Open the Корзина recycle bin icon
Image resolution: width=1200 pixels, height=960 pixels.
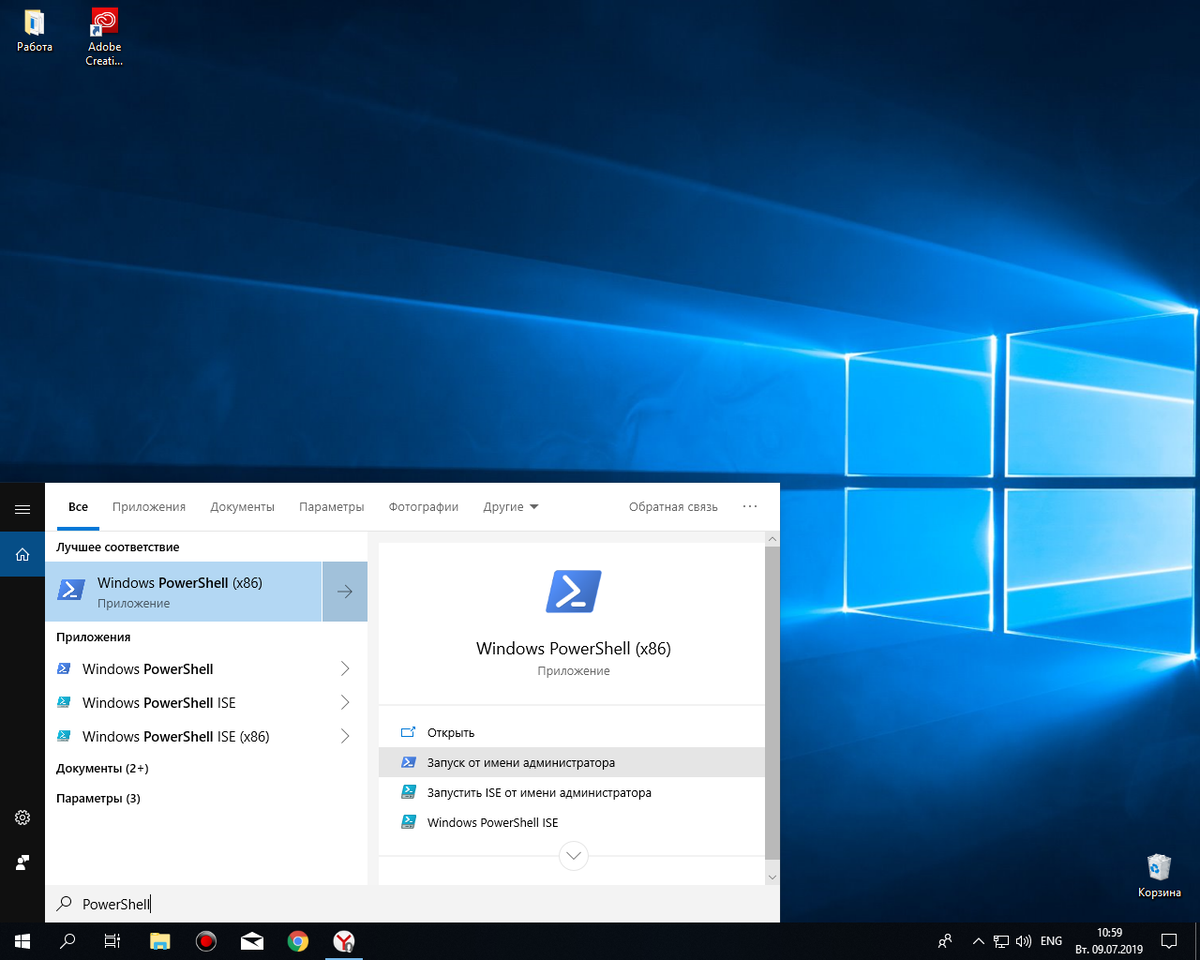click(1159, 875)
